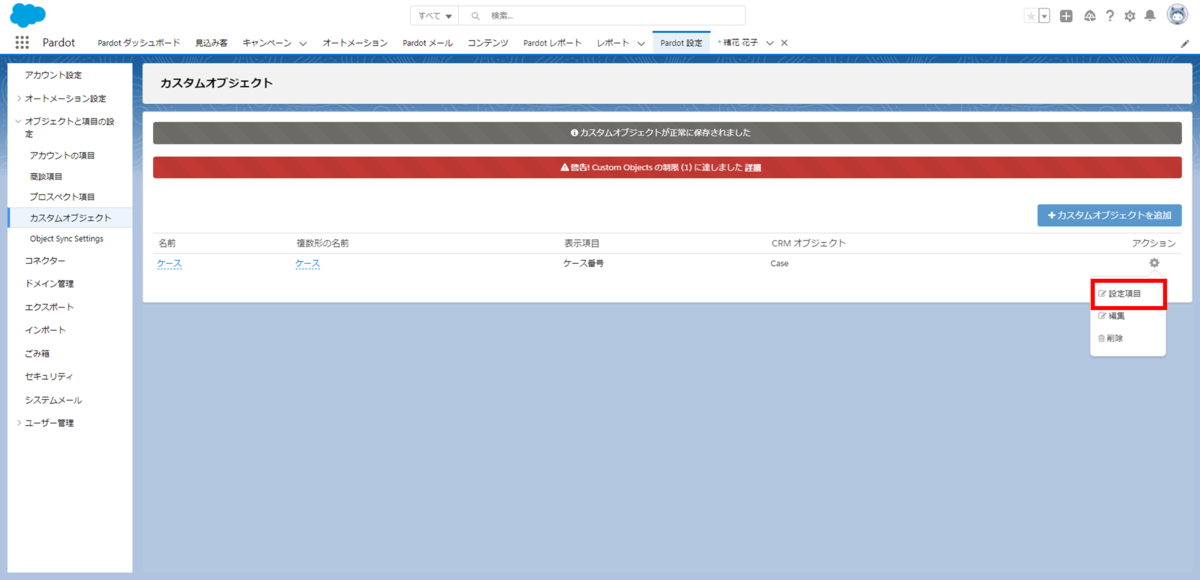Focus the 検索 search field
This screenshot has height=580, width=1200.
[x=602, y=16]
